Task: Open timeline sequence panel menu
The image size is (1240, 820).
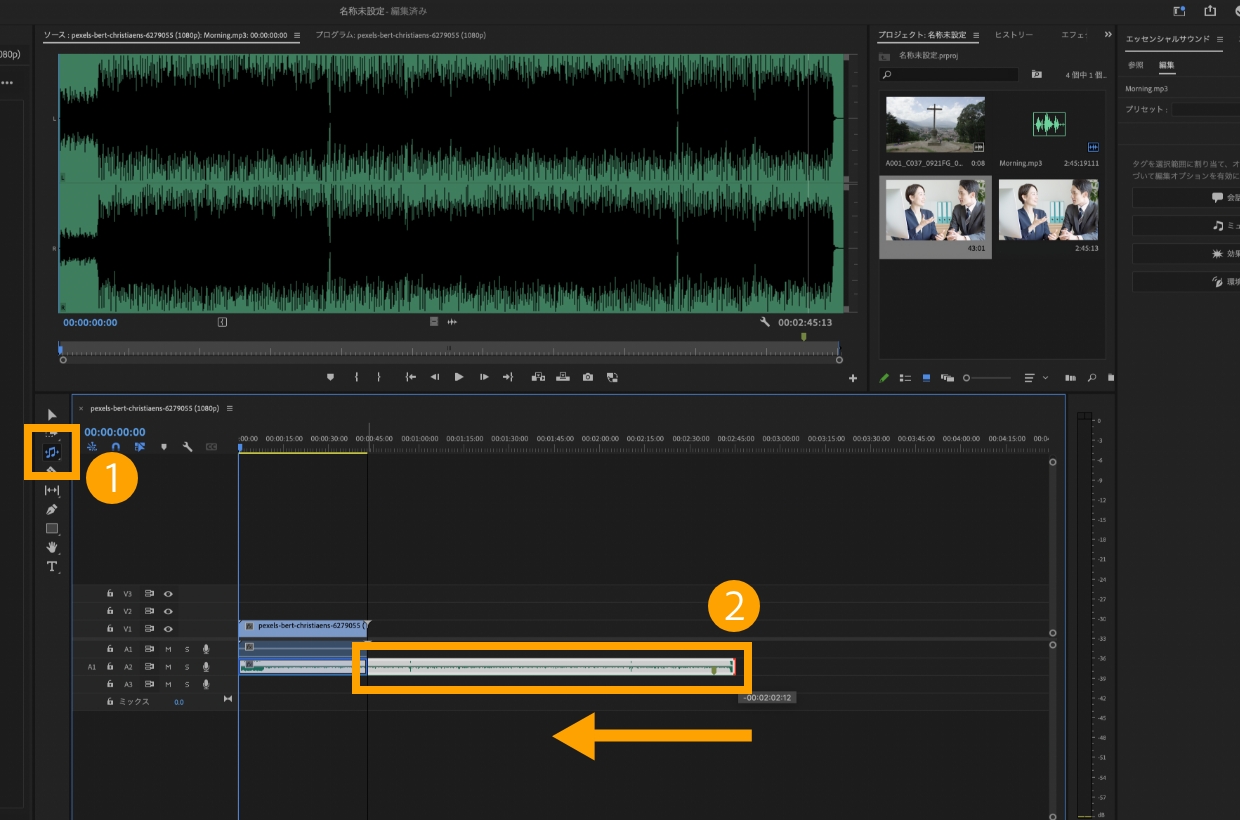Action: [x=229, y=408]
